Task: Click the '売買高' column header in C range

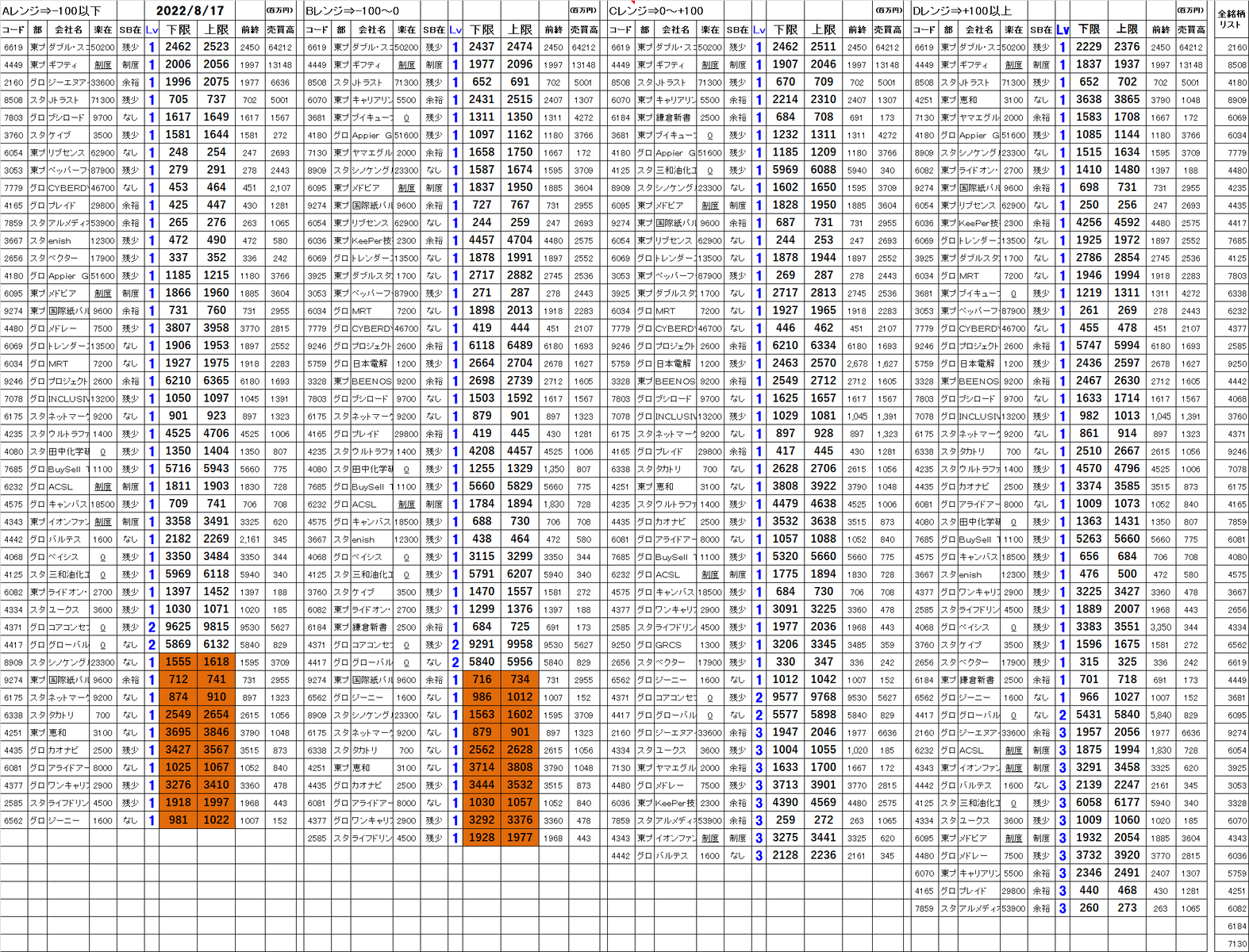Action: (887, 29)
